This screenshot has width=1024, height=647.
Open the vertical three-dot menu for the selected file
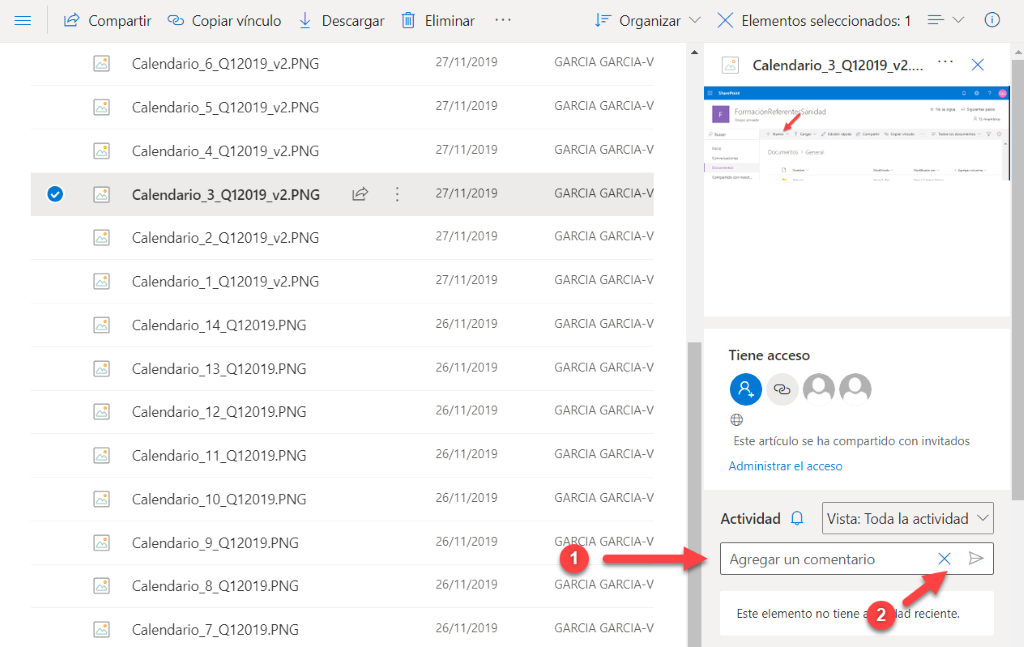click(x=397, y=194)
